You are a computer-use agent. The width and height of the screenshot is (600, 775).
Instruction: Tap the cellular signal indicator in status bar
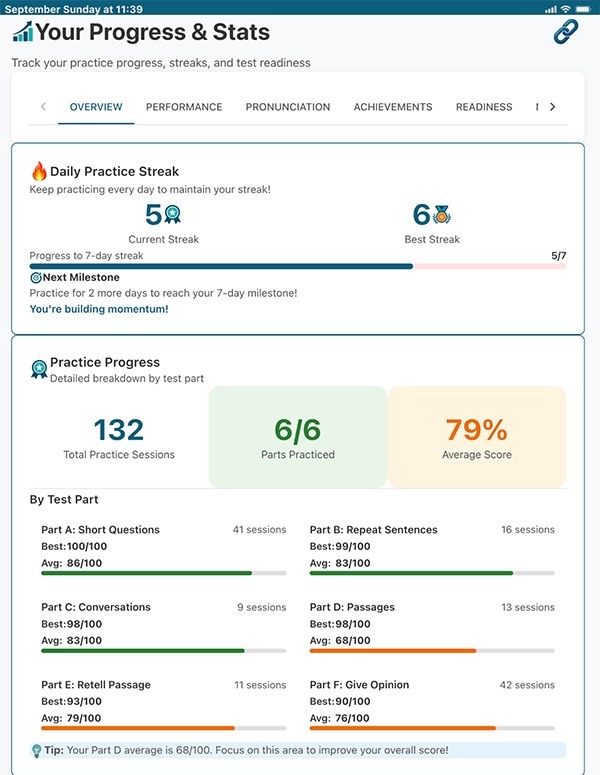pos(551,9)
